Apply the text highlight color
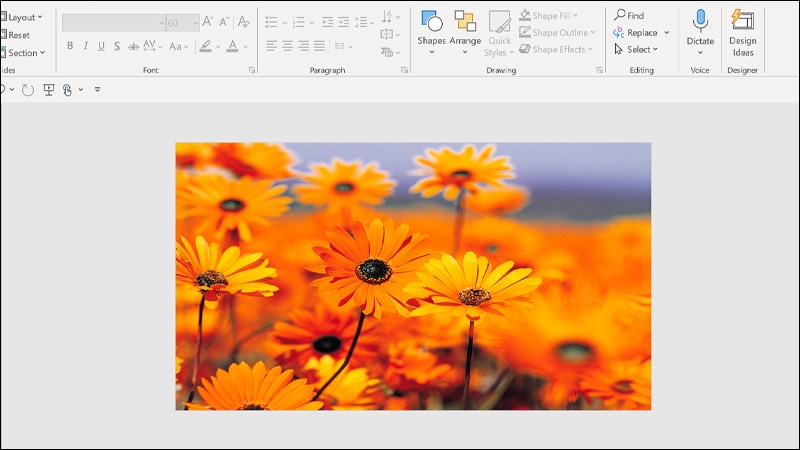This screenshot has width=800, height=450. (206, 46)
